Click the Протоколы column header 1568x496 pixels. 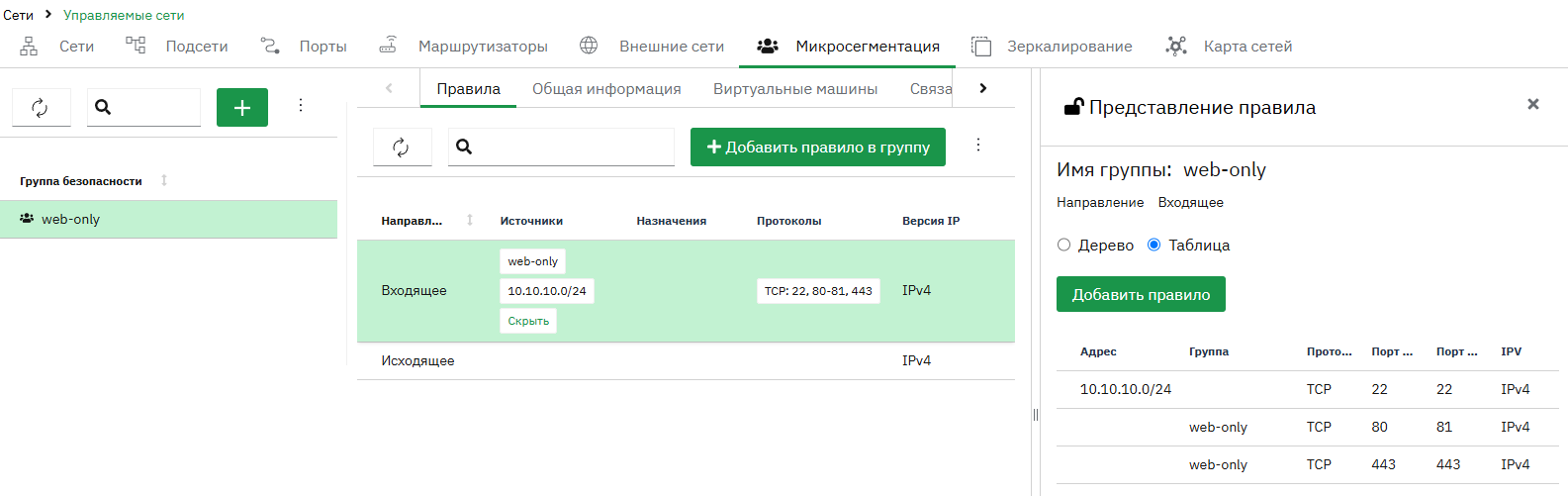coord(788,221)
